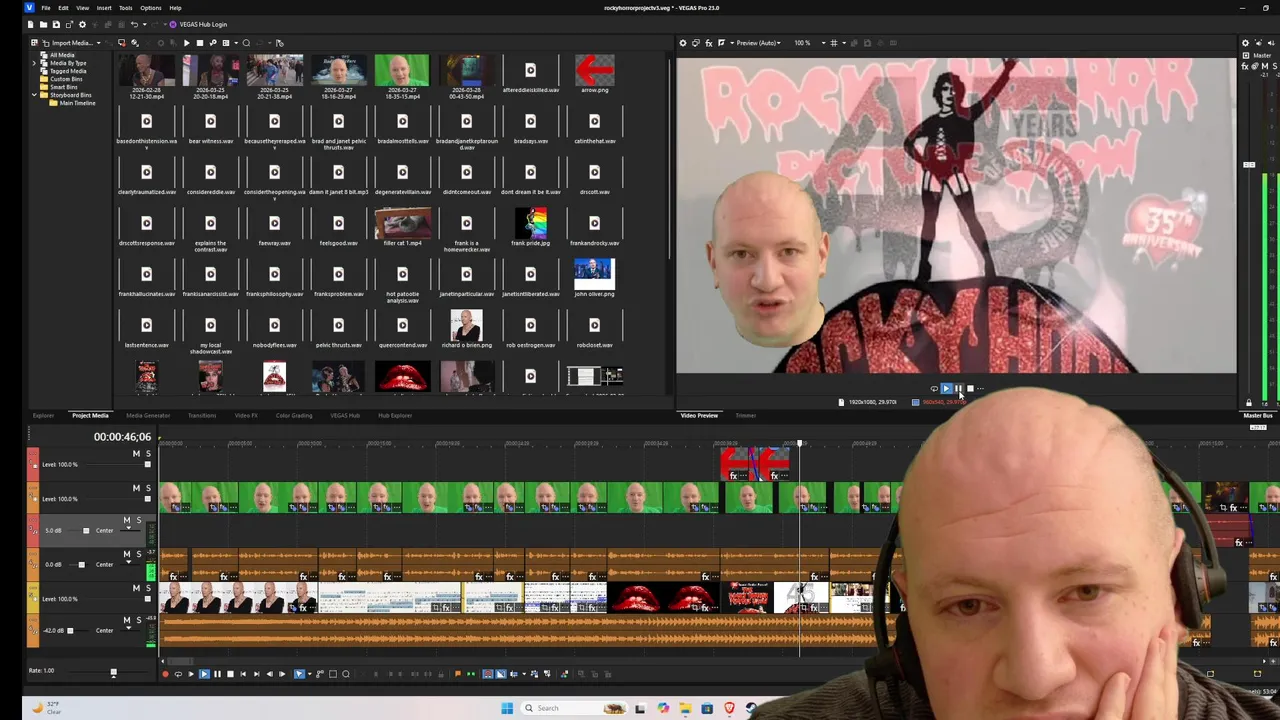Adjust the -42.0 dB track volume slider
This screenshot has height=720, width=1280.
pyautogui.click(x=70, y=631)
